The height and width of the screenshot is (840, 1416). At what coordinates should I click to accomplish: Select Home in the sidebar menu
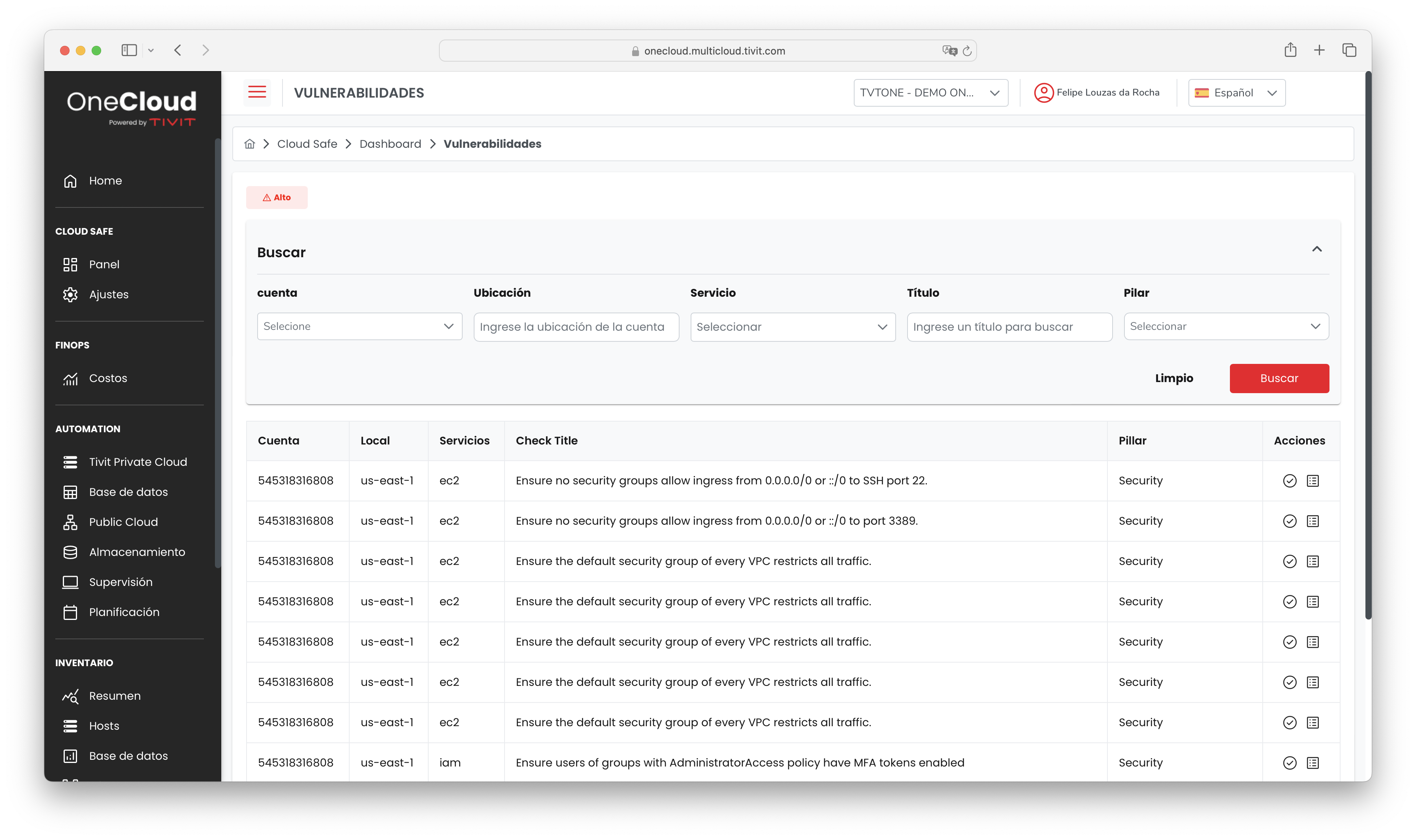point(105,181)
